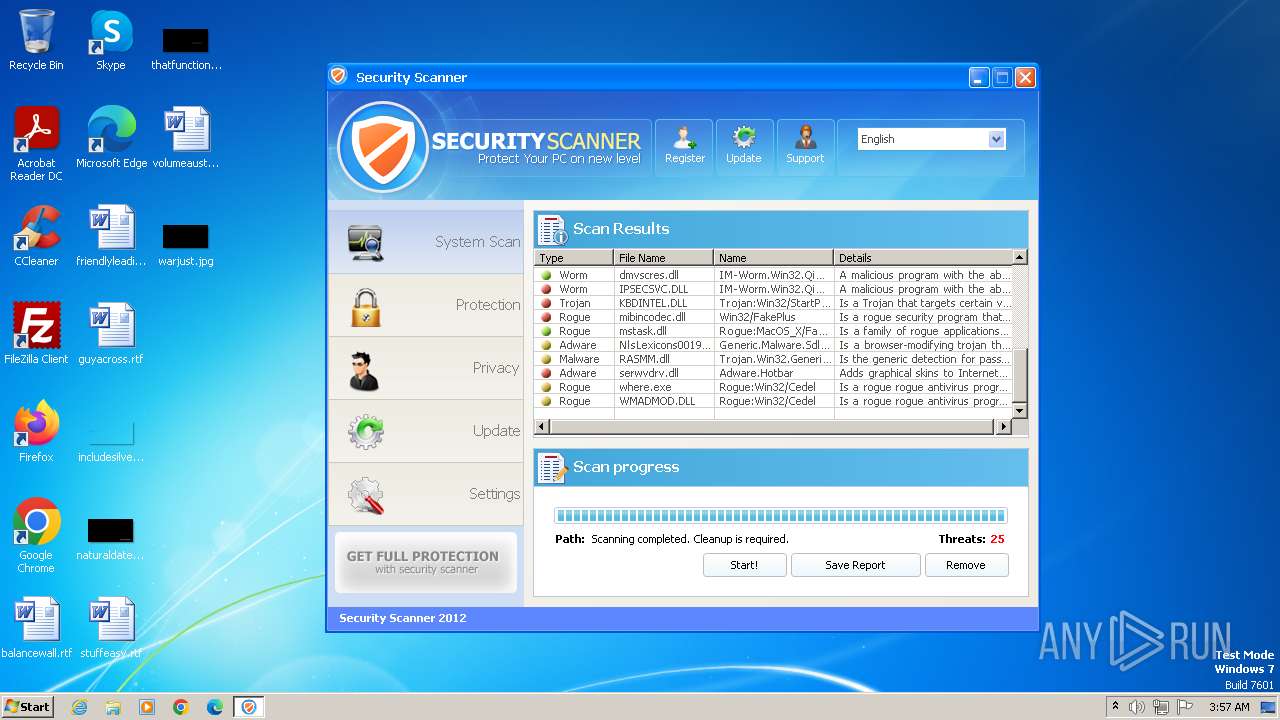Click the Windows Start button

coord(28,706)
